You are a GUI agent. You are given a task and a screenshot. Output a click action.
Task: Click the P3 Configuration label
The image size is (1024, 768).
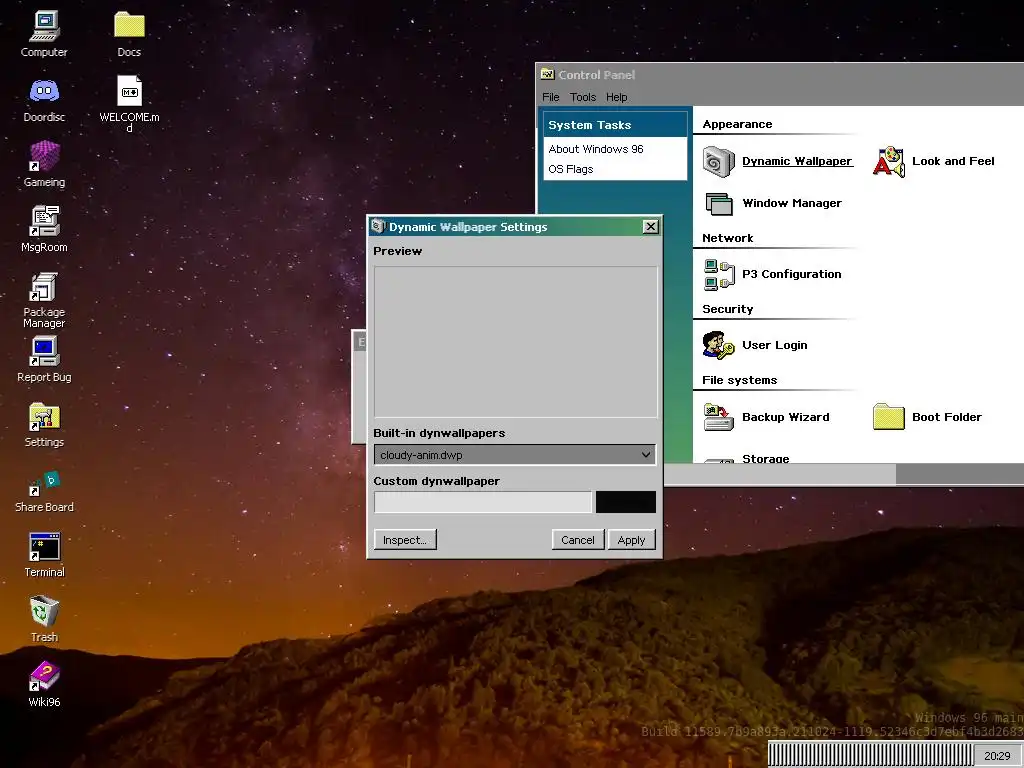tap(792, 274)
